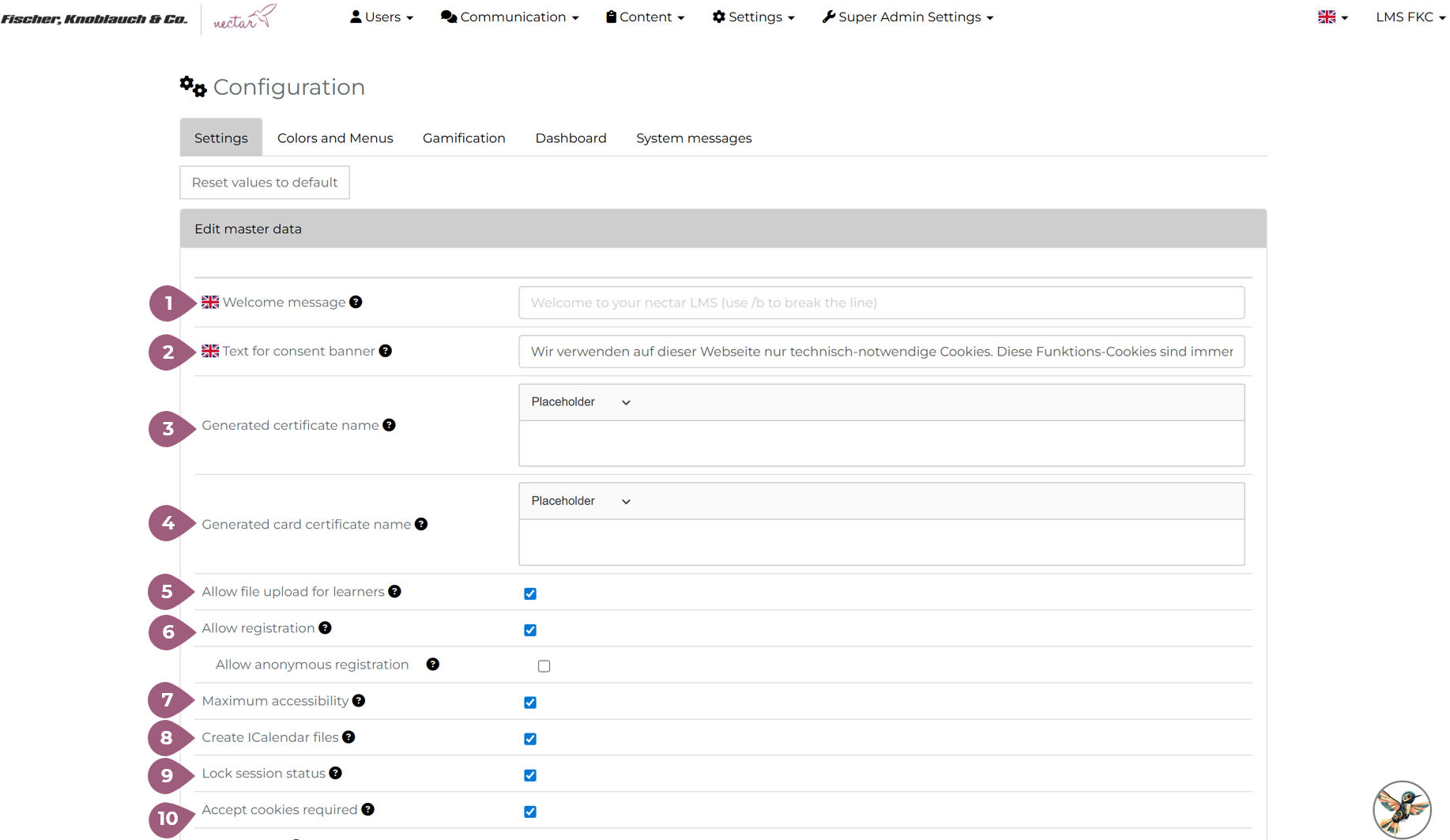1450x840 pixels.
Task: Open the Gamification tab
Action: 464,138
